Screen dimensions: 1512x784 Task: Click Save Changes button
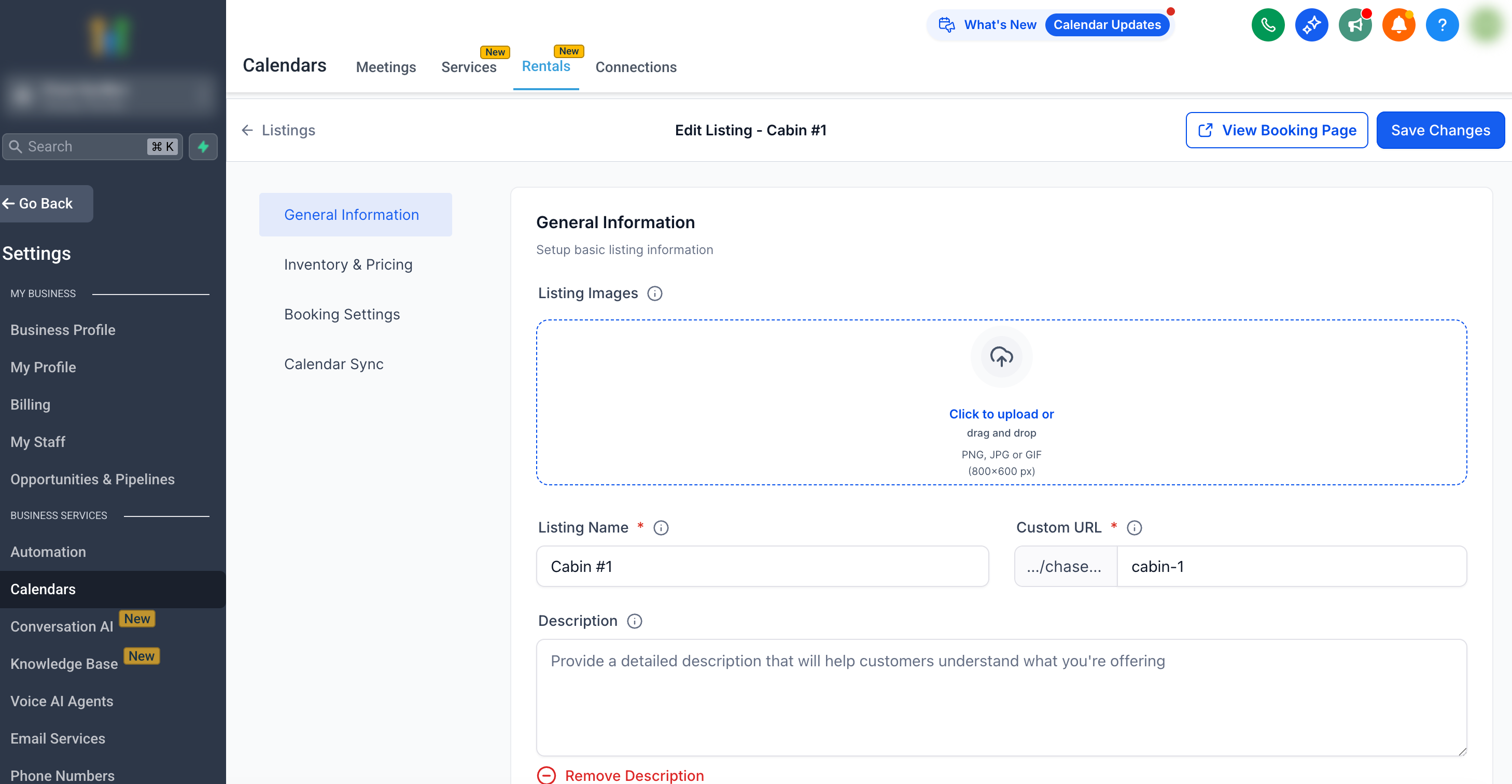(1440, 130)
